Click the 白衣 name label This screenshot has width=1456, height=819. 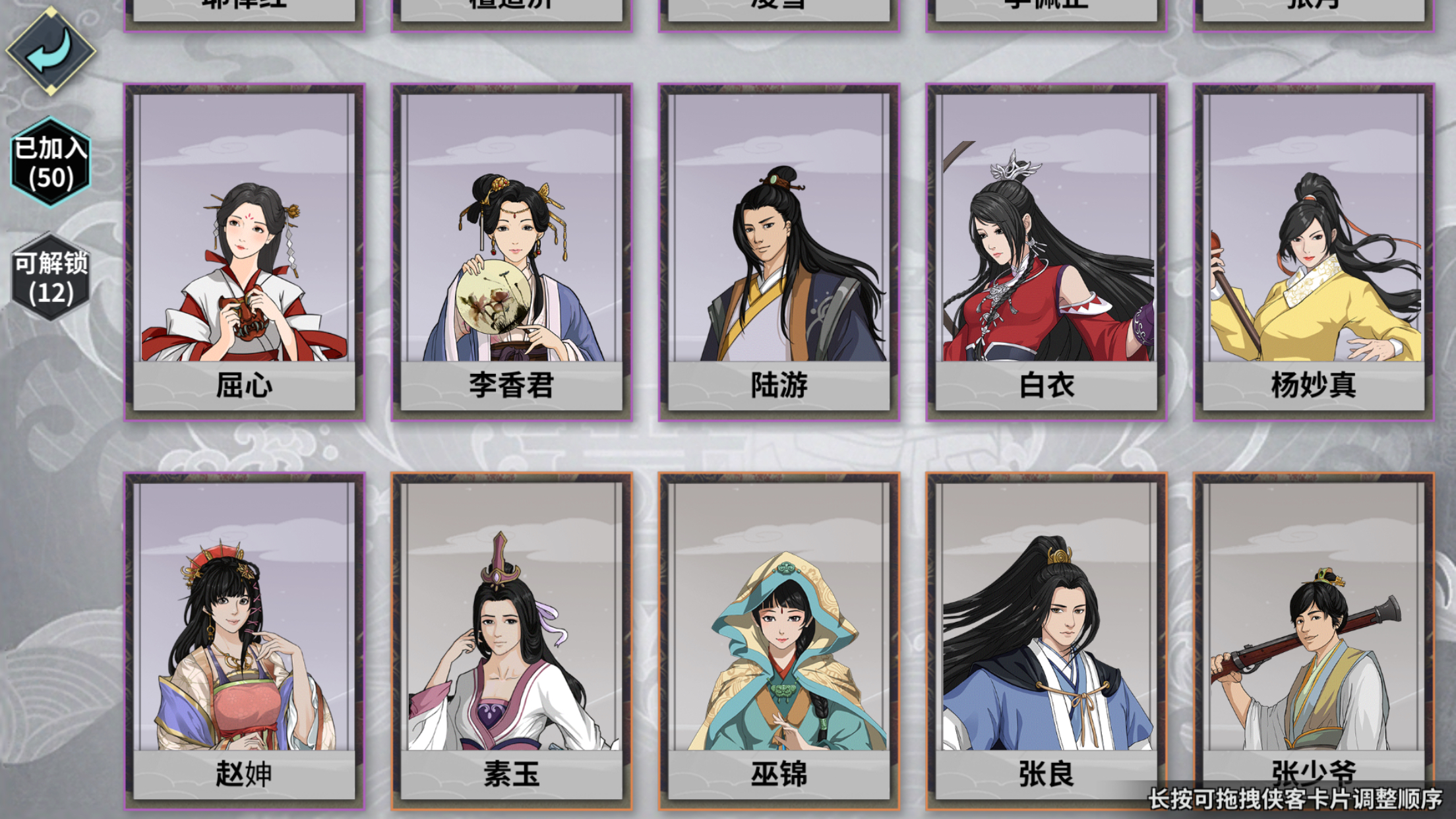1046,385
